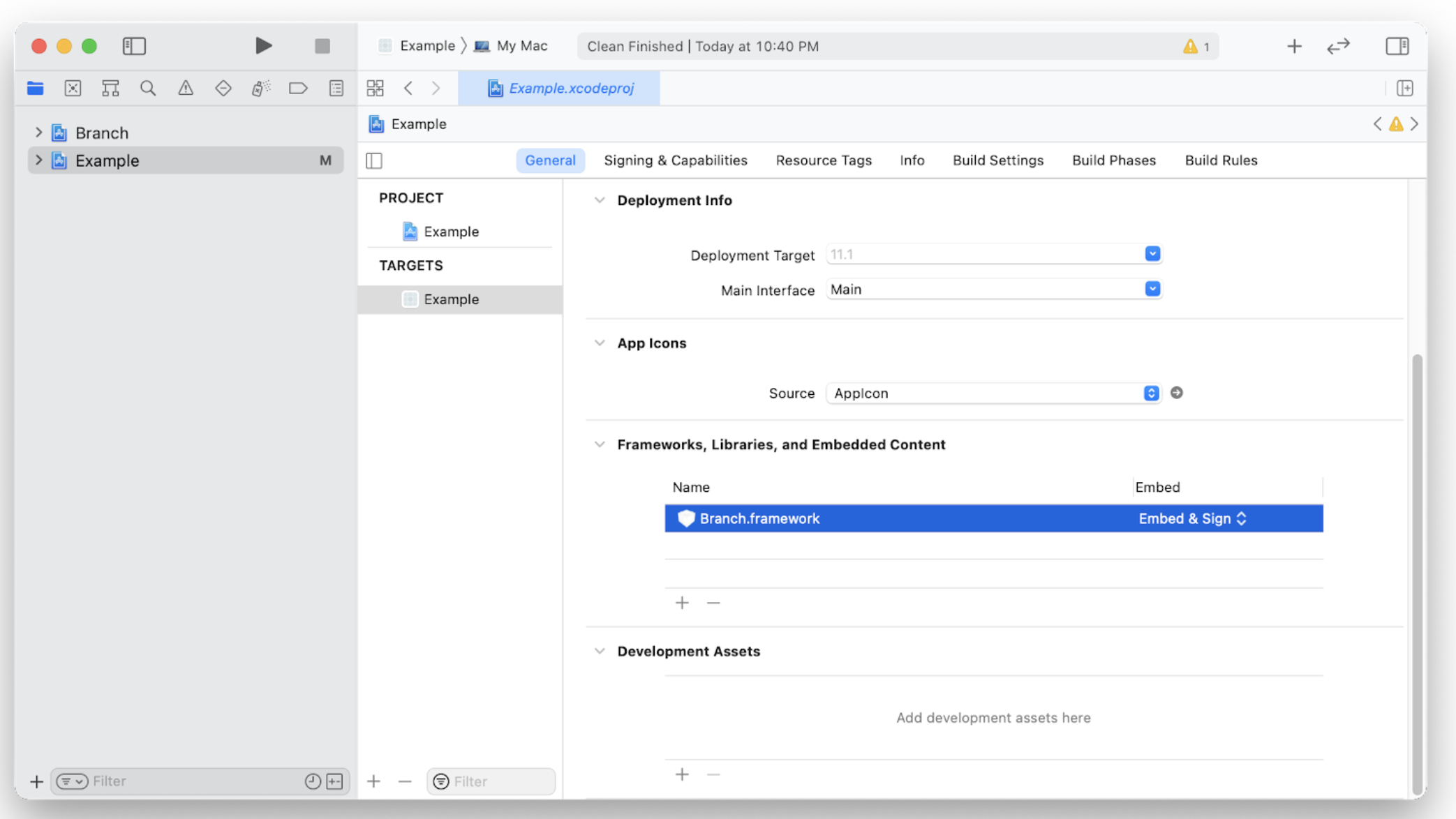Viewport: 1456px width, 819px height.
Task: Show the Project navigator folder icon
Action: 35,88
